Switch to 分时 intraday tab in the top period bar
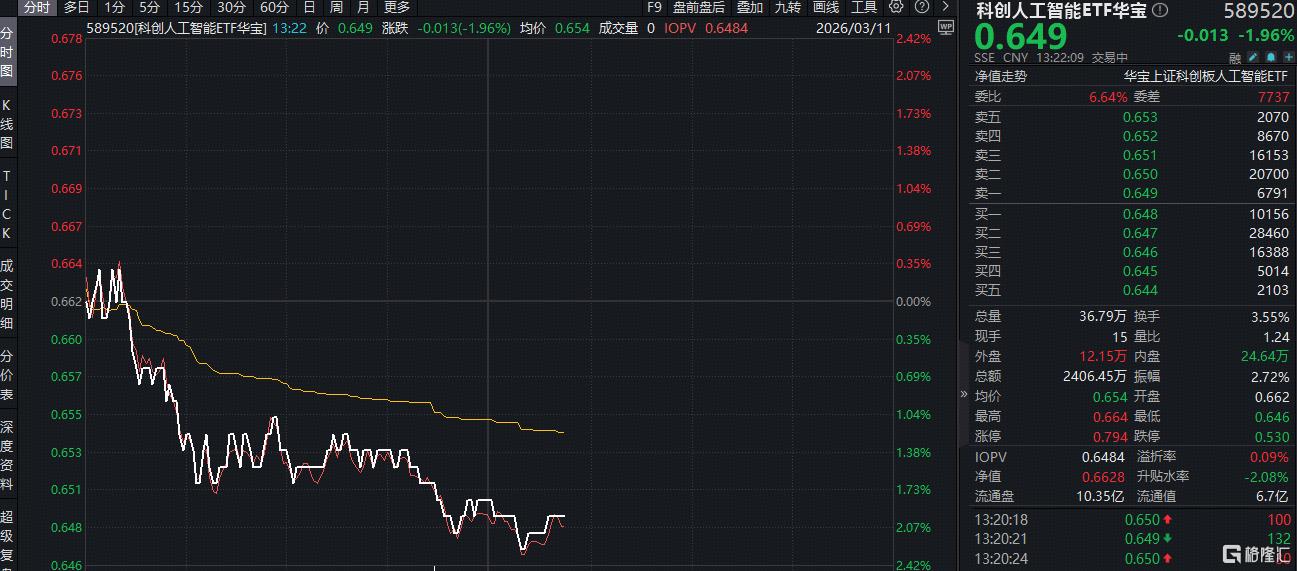Image resolution: width=1297 pixels, height=571 pixels. (x=36, y=7)
